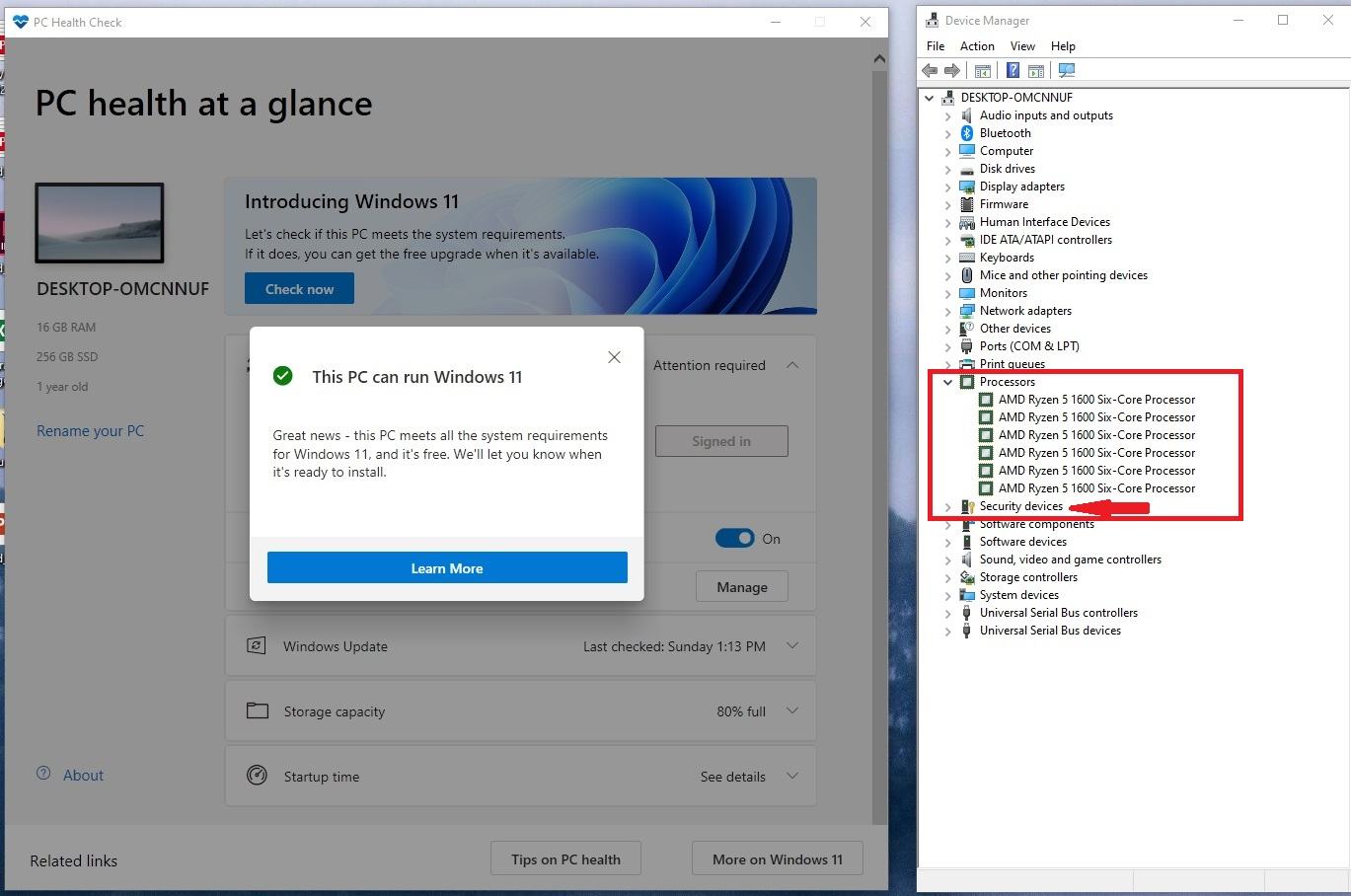Click the Keyboards category icon
The height and width of the screenshot is (896, 1351).
pos(967,258)
